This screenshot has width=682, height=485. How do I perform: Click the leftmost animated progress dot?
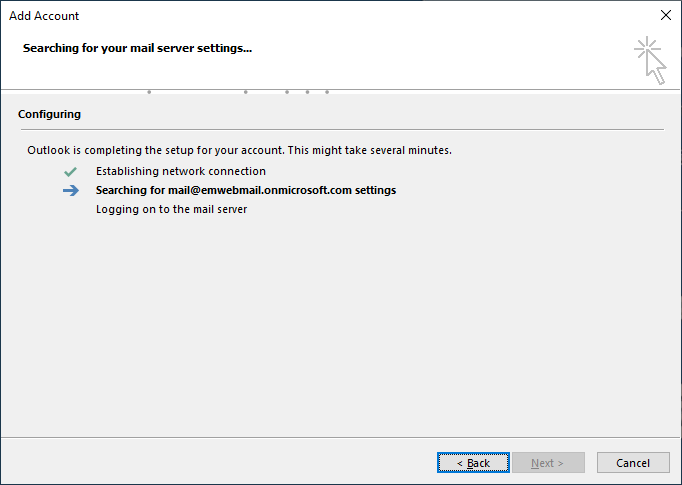[149, 92]
